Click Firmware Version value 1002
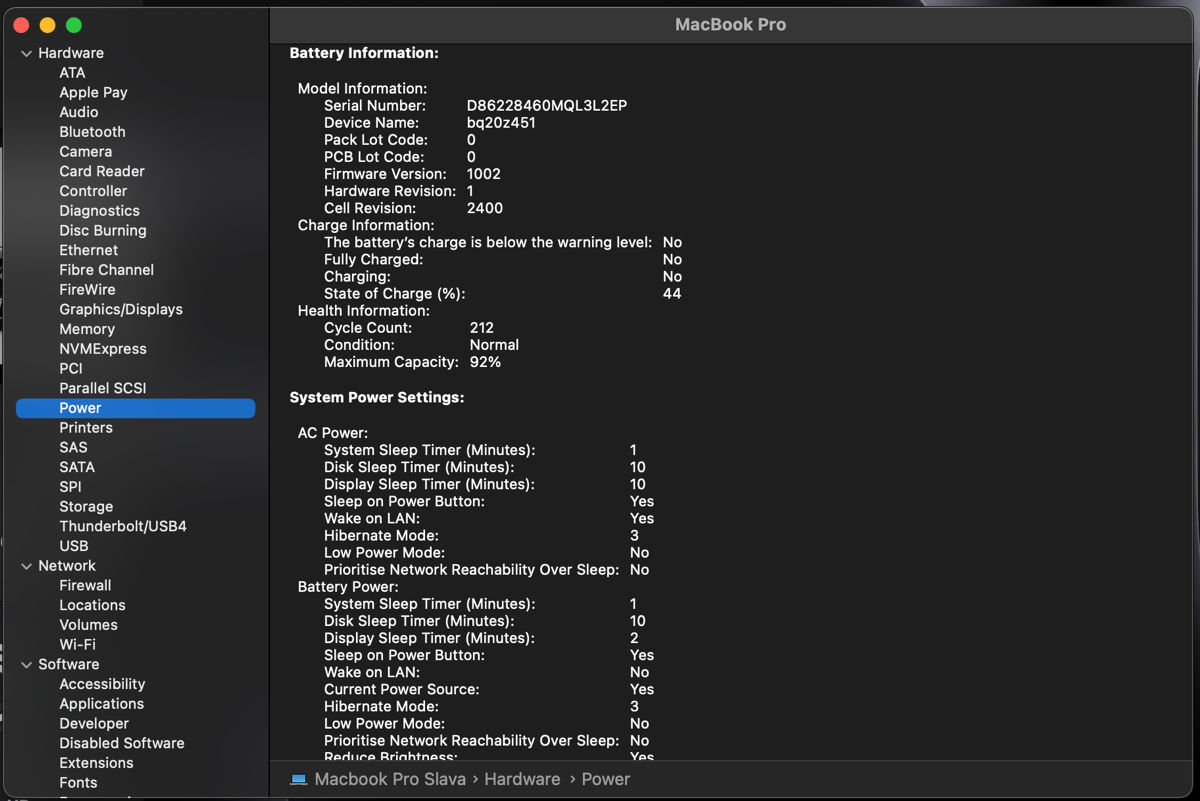The image size is (1200, 801). click(484, 173)
